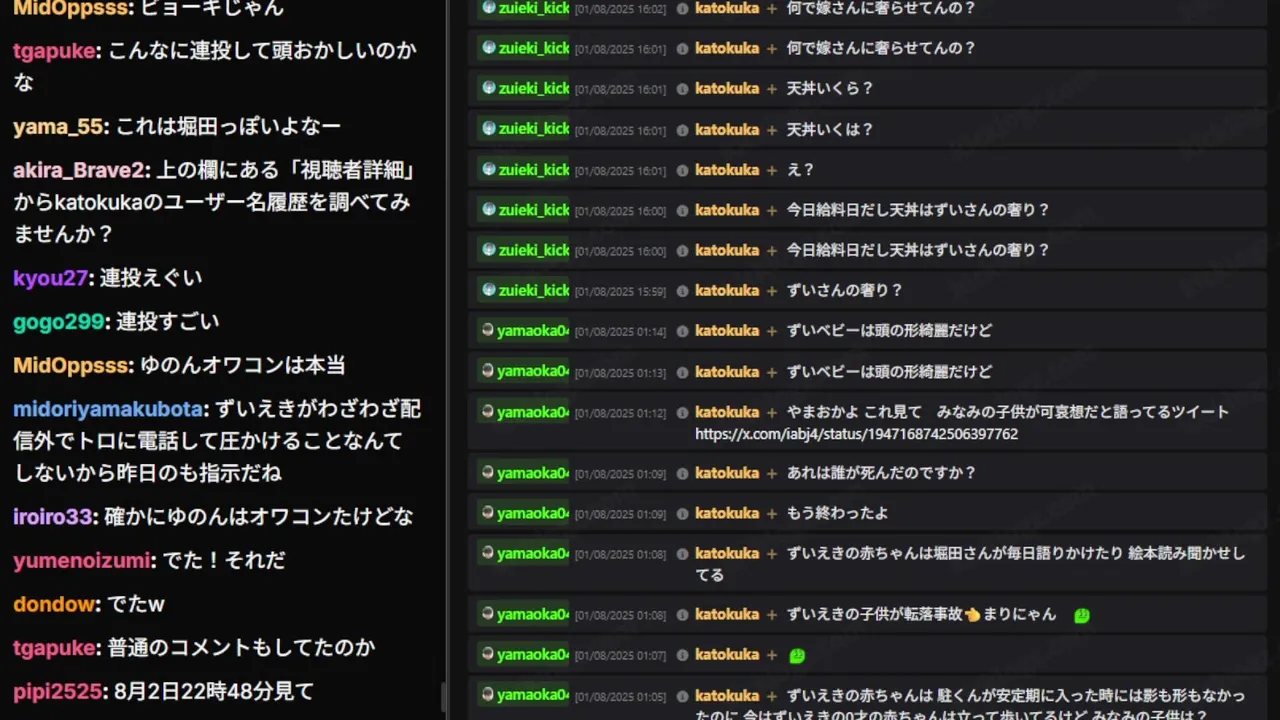This screenshot has width=1280, height=720.
Task: Click info icon on the あれは誰が死んだのですか？ row
Action: point(682,473)
